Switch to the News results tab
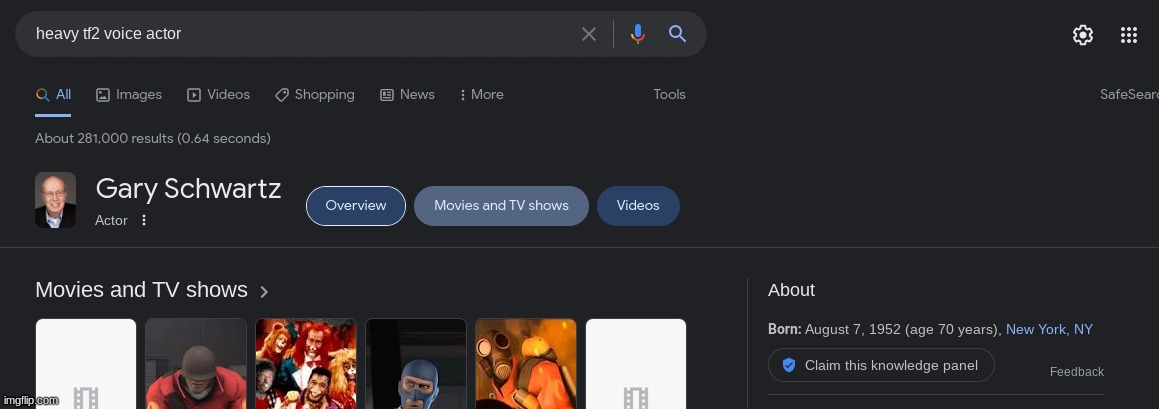This screenshot has height=409, width=1159. pyautogui.click(x=407, y=95)
